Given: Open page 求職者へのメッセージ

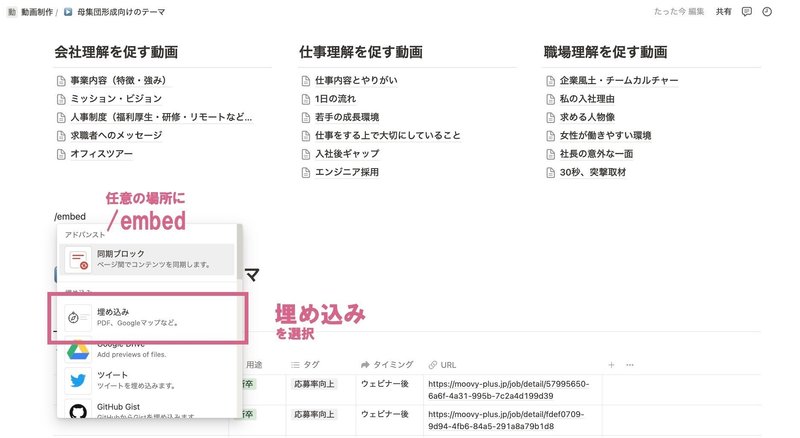Looking at the screenshot, I should [116, 135].
